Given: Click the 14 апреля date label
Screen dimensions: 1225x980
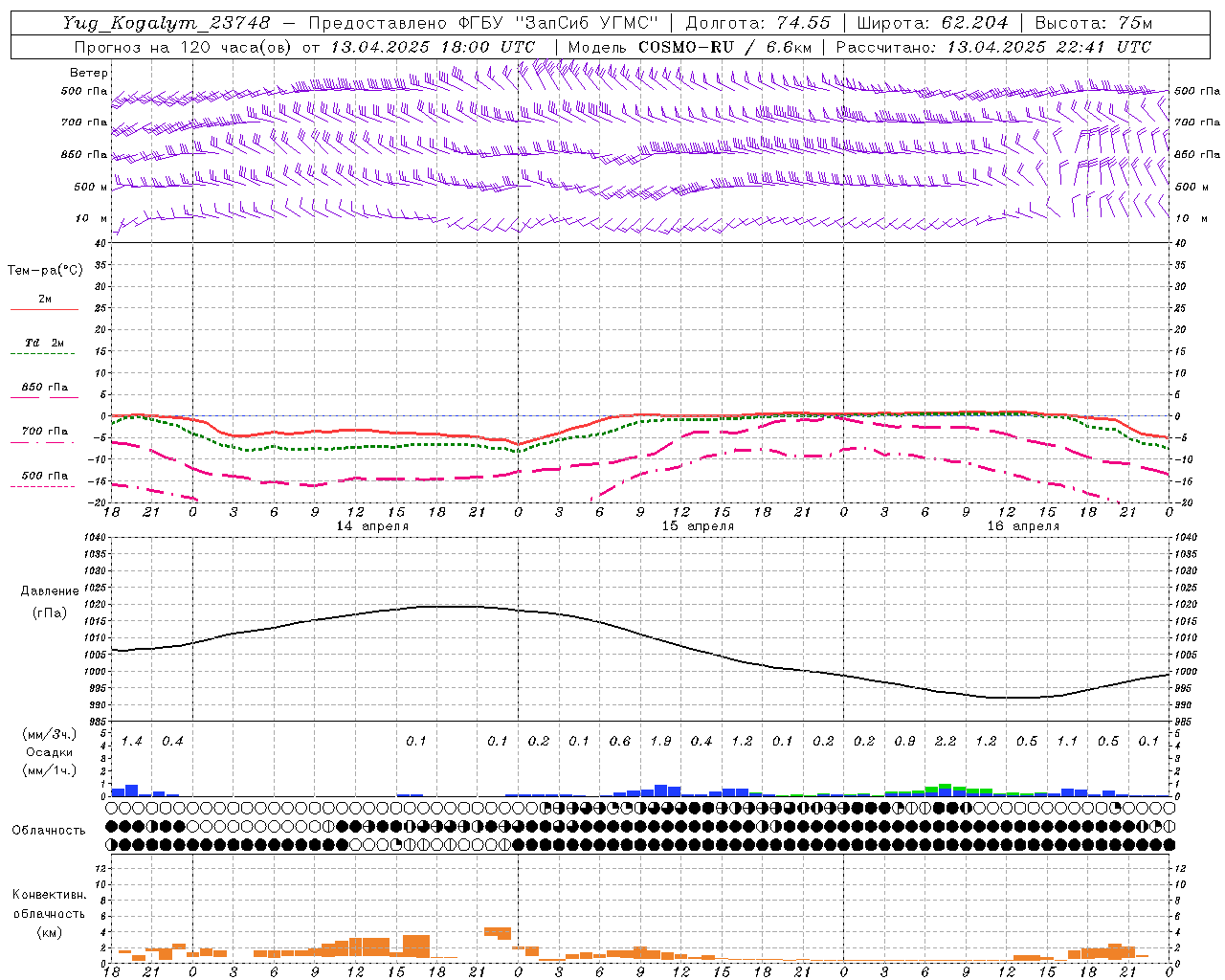Looking at the screenshot, I should [372, 526].
